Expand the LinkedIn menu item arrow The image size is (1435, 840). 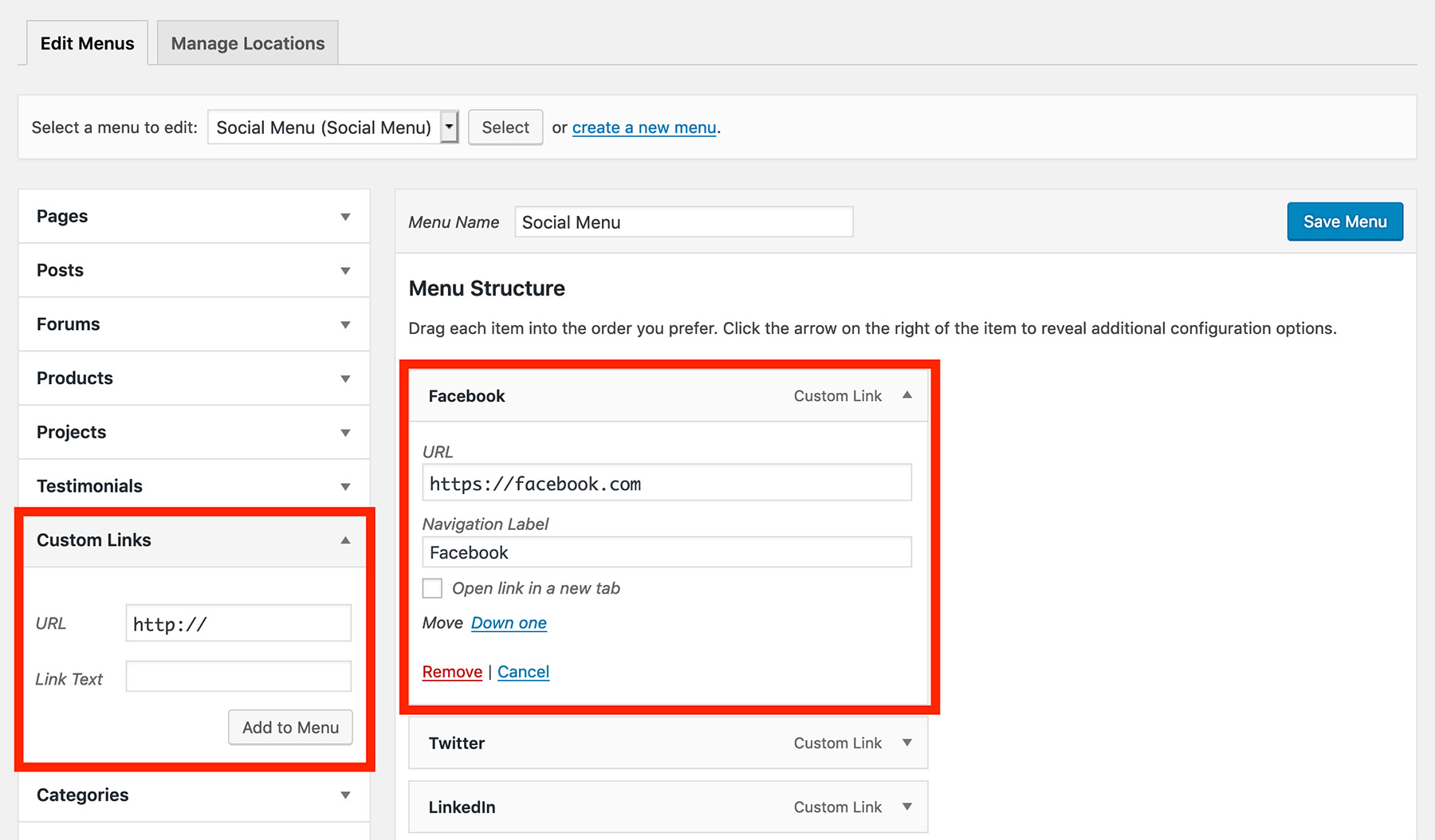906,807
